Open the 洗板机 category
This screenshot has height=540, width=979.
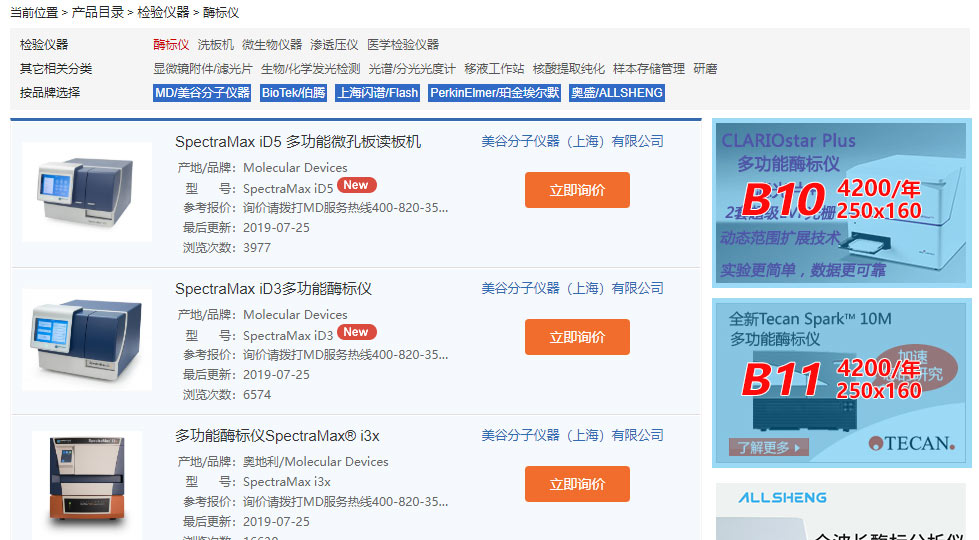click(x=215, y=45)
